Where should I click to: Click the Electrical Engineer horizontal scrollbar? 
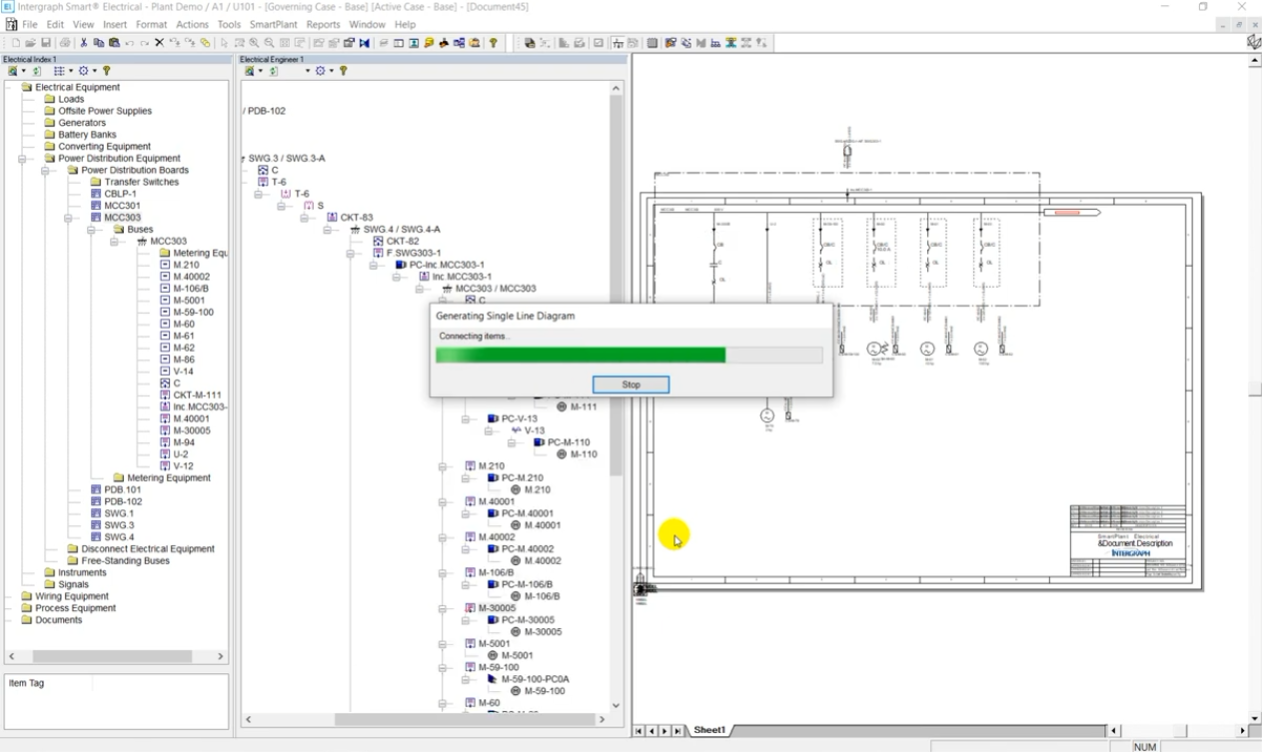point(425,719)
